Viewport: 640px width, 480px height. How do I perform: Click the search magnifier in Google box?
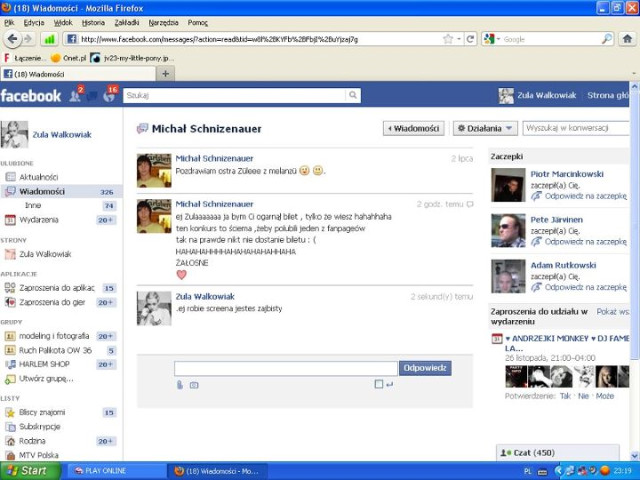coord(607,39)
